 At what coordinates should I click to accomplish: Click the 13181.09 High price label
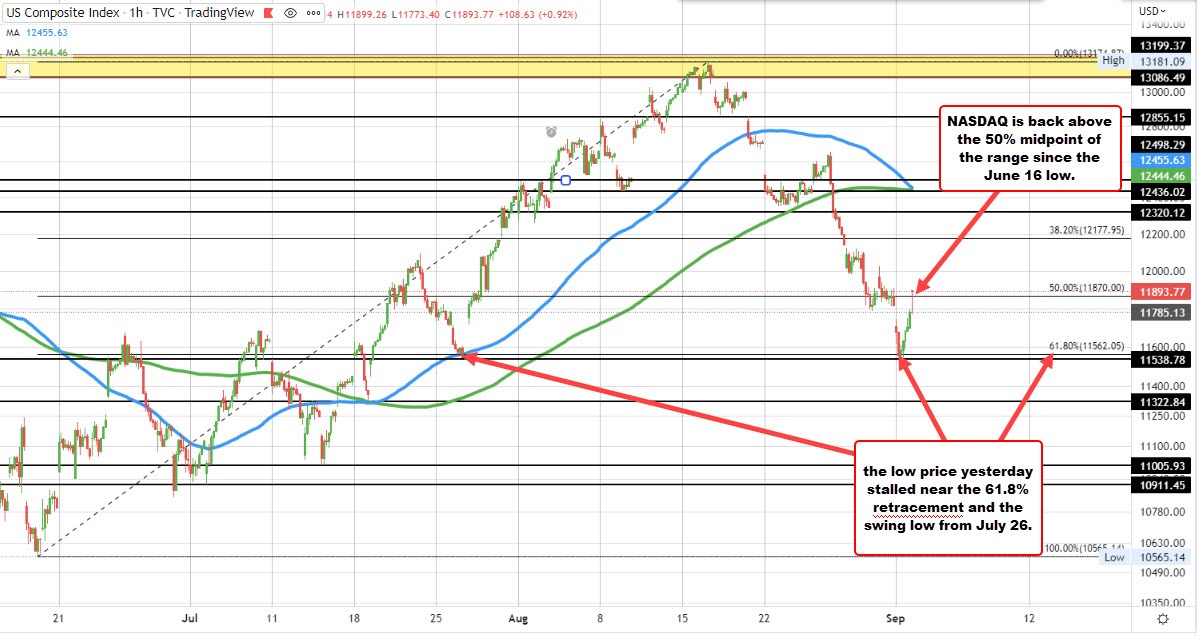(x=1162, y=61)
